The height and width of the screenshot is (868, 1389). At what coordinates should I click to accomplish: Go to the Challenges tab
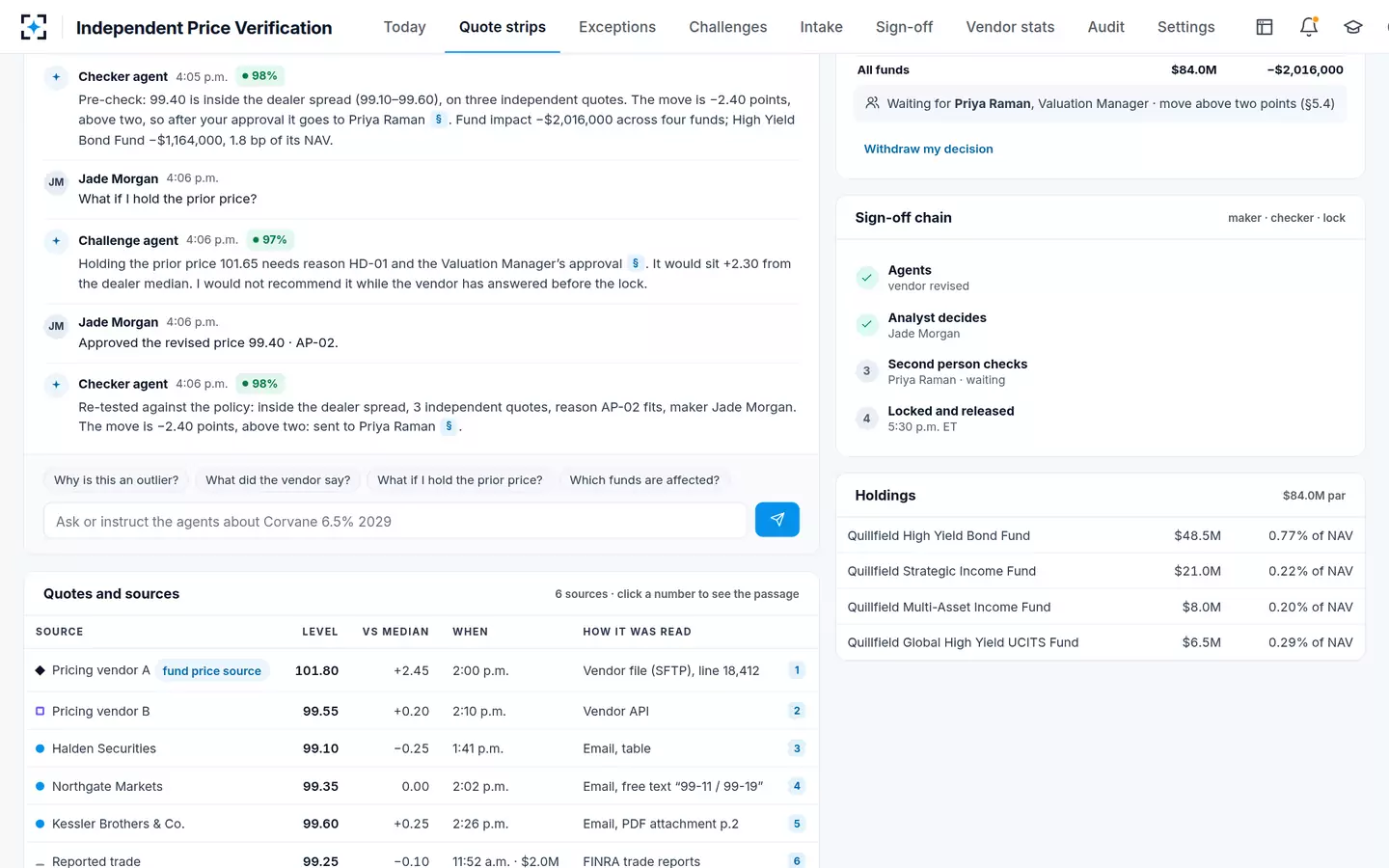(x=728, y=27)
